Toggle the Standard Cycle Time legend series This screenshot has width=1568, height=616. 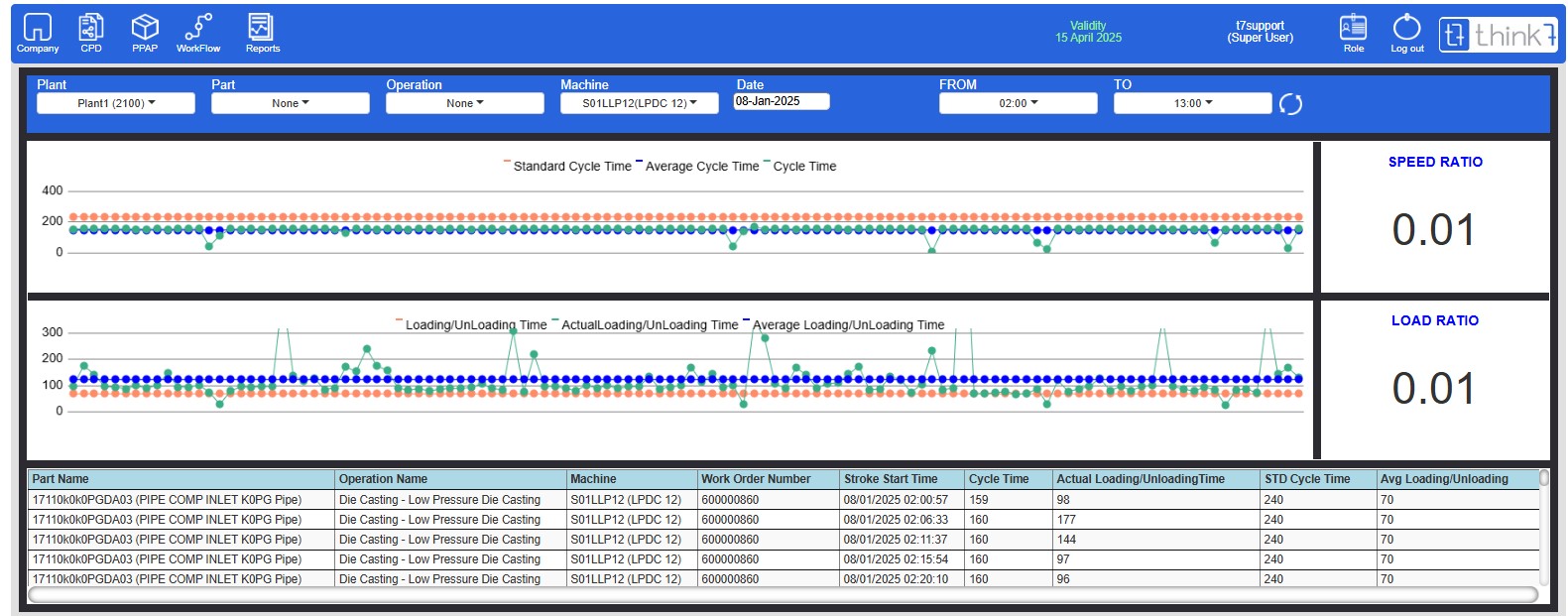567,167
